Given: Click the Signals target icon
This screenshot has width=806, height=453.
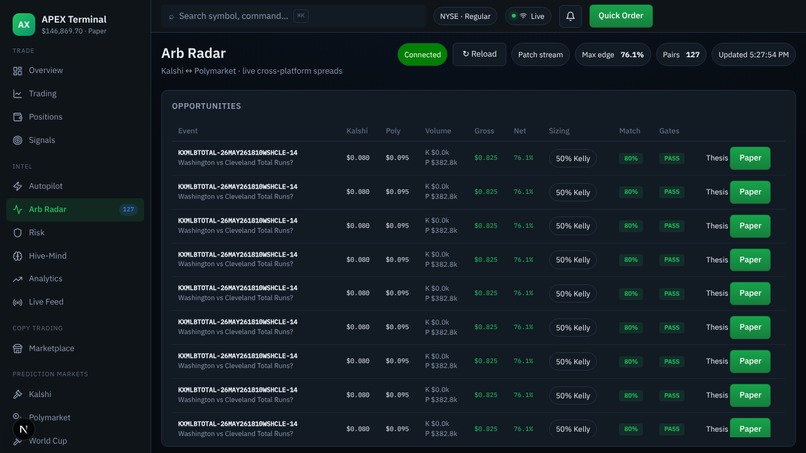Looking at the screenshot, I should (x=17, y=140).
